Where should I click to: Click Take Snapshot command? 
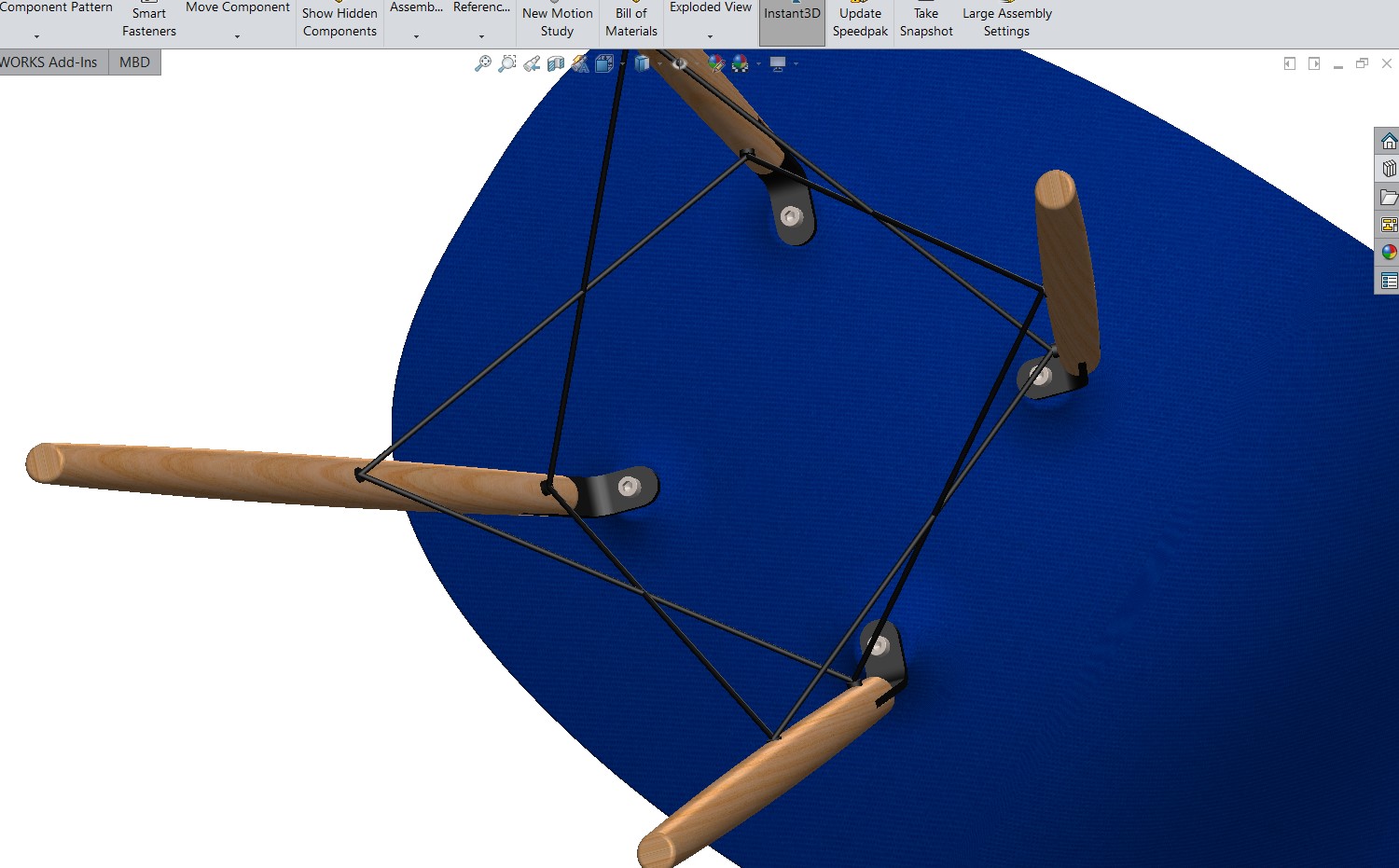coord(926,21)
